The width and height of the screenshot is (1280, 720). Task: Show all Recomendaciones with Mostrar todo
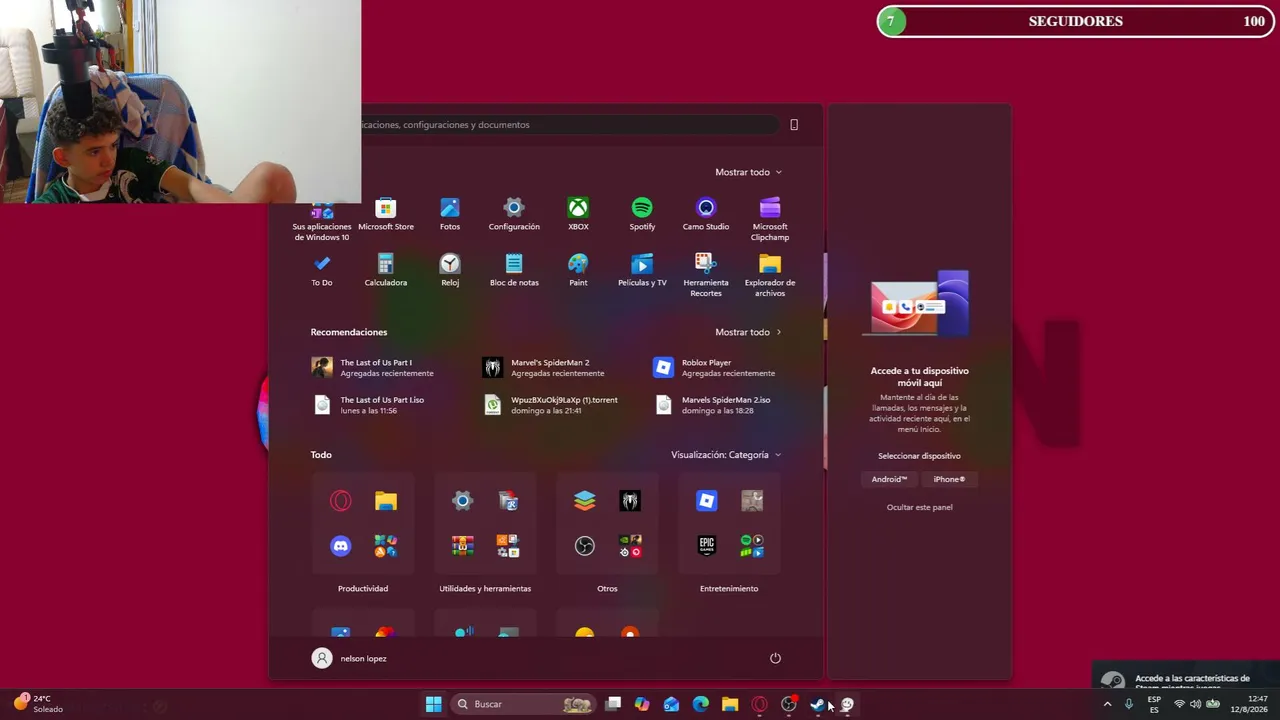[x=748, y=332]
